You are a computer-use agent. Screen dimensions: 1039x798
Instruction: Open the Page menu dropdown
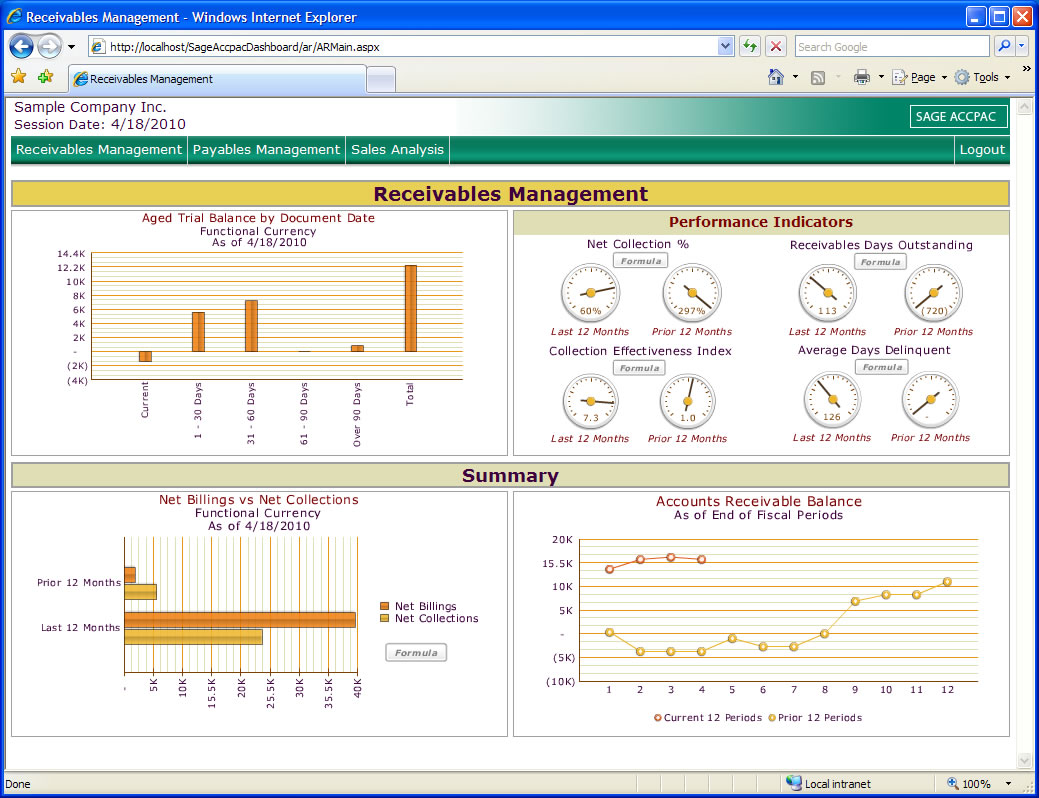pyautogui.click(x=920, y=77)
